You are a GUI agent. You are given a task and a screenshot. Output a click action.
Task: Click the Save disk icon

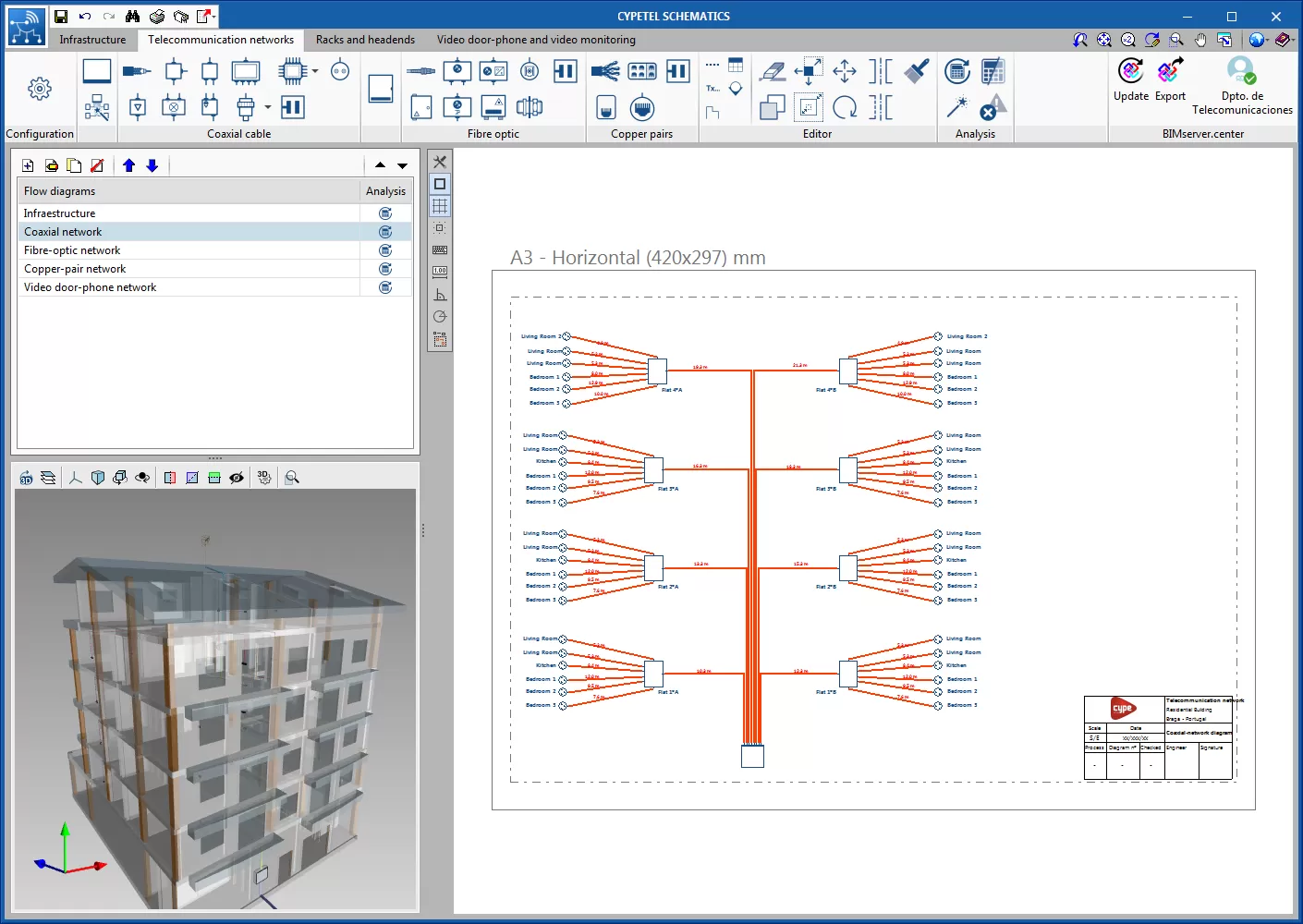pyautogui.click(x=61, y=16)
